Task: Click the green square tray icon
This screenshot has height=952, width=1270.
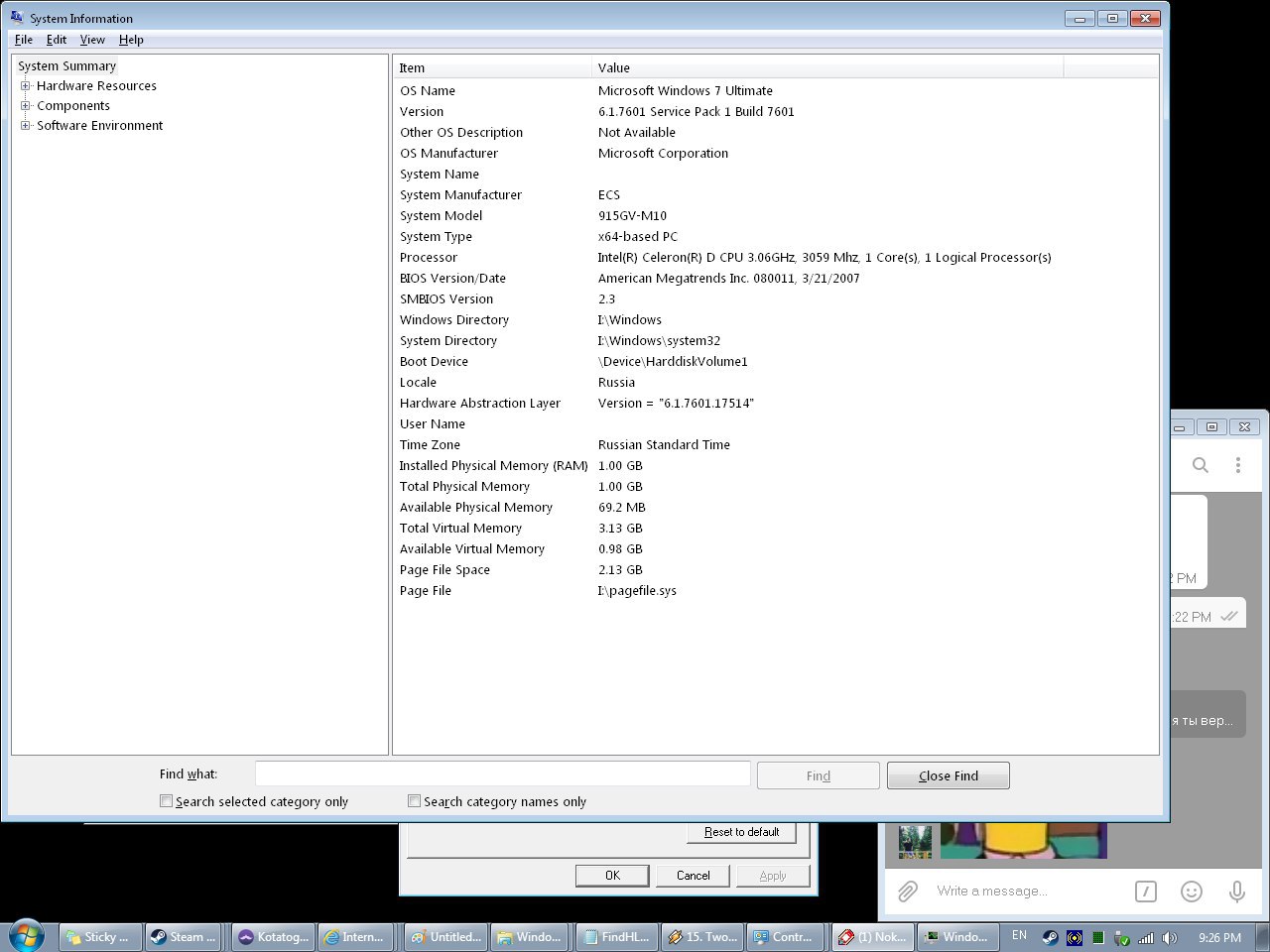Action: (1098, 937)
